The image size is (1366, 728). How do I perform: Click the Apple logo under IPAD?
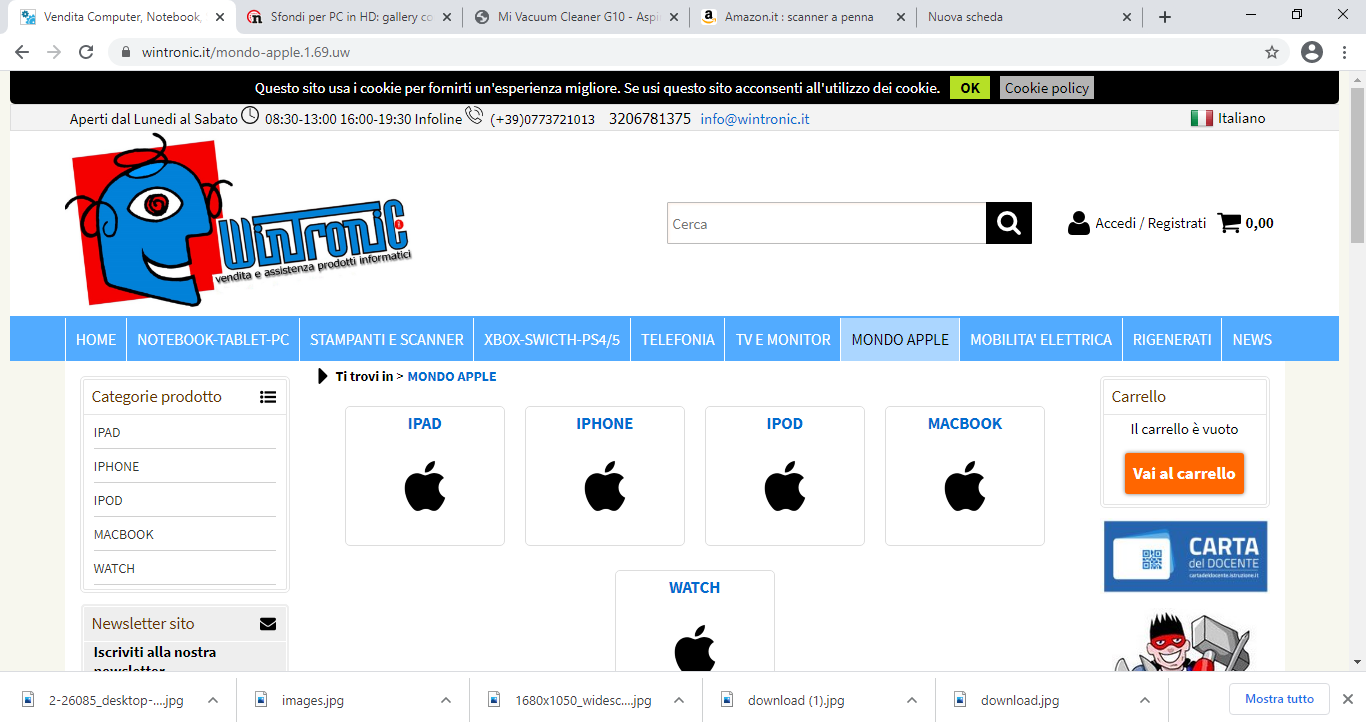425,487
